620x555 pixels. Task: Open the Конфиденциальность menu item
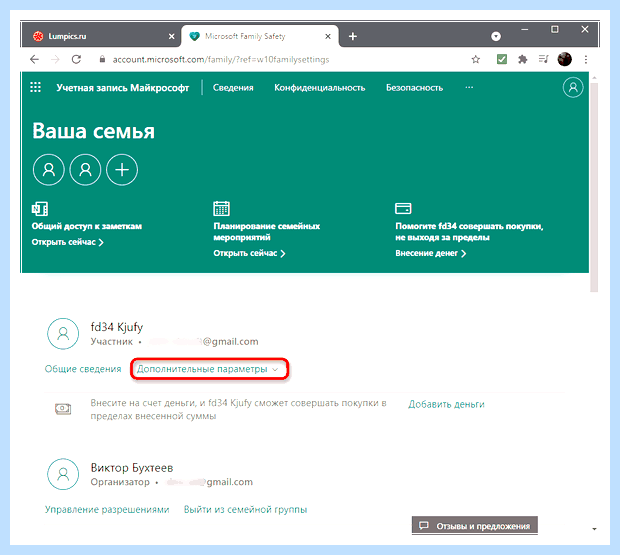tap(320, 88)
